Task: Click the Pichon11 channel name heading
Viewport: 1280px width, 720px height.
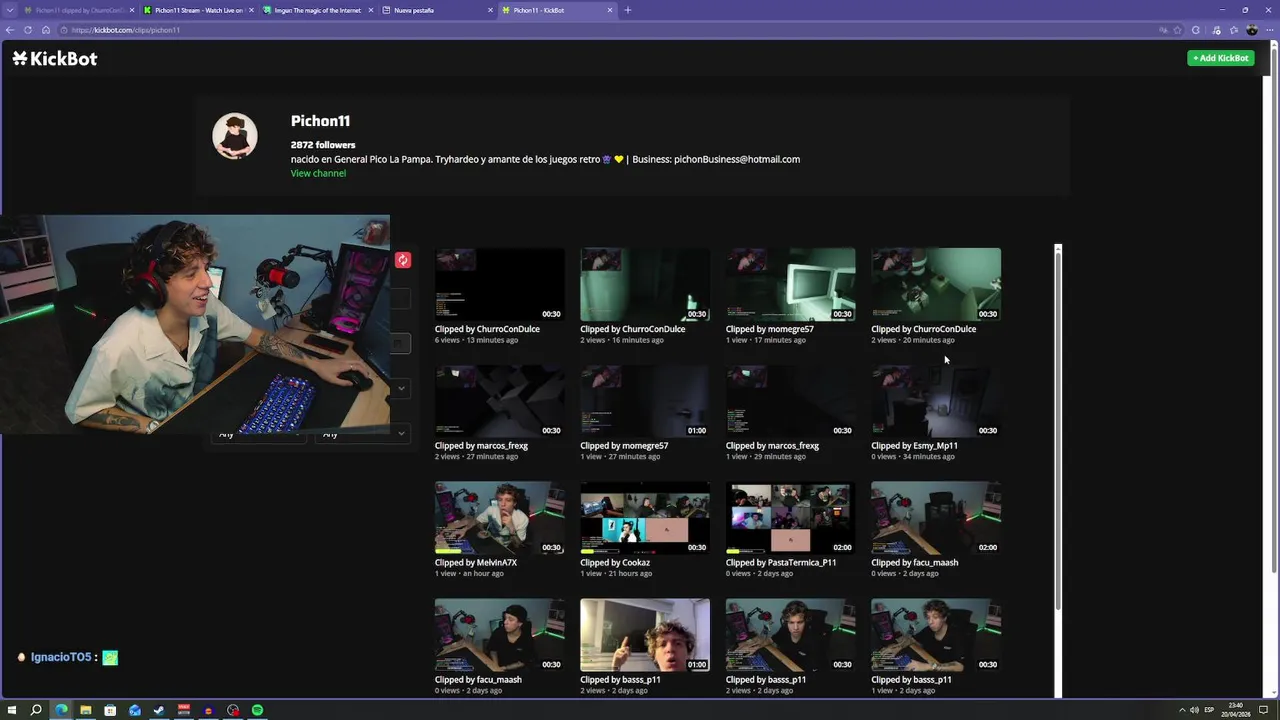Action: click(x=320, y=121)
